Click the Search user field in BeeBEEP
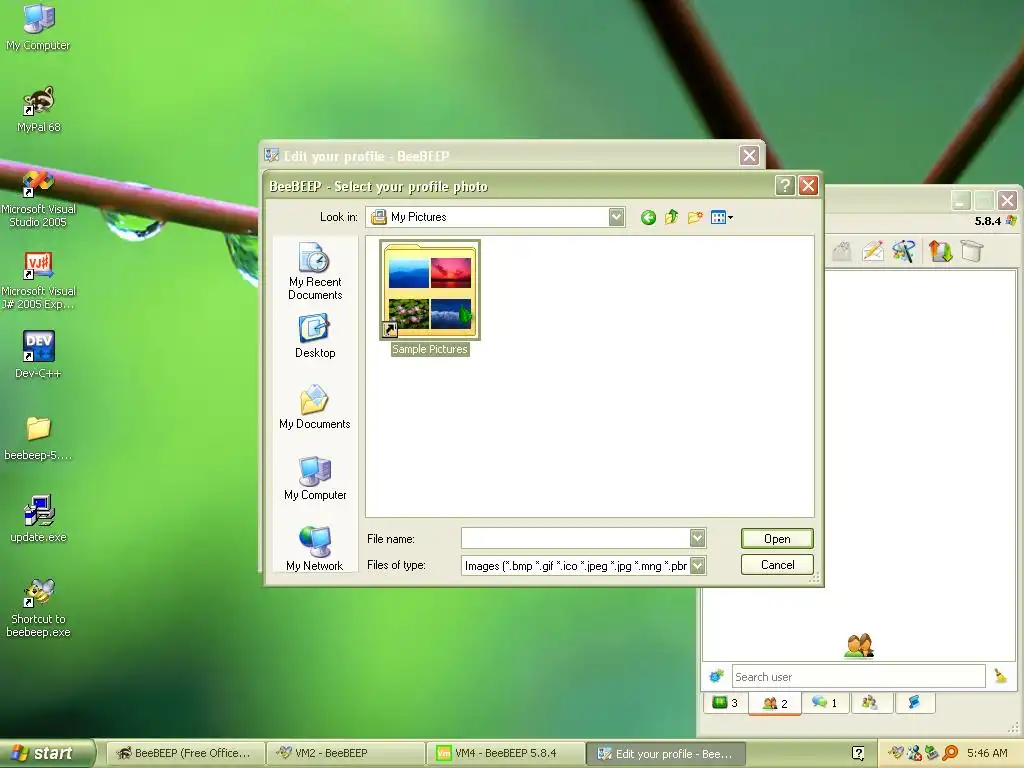1024x768 pixels. click(x=858, y=677)
